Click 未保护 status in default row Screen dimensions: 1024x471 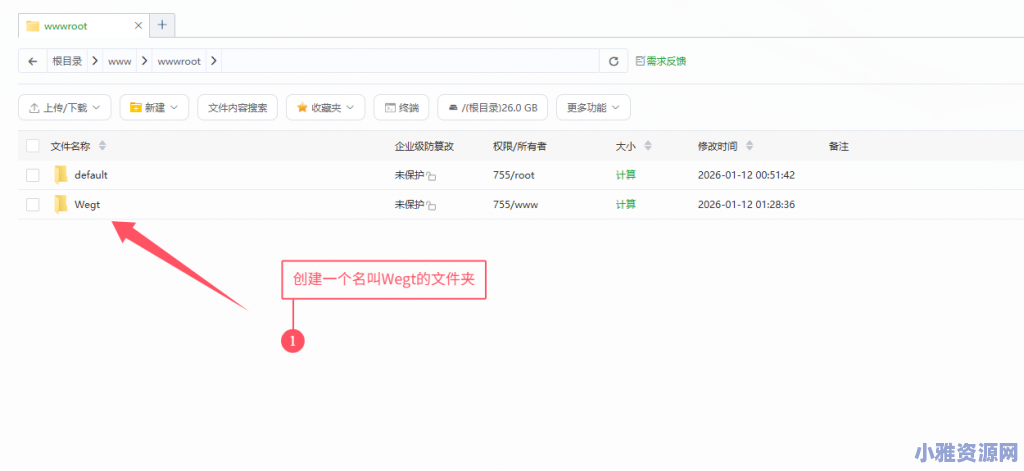pos(409,175)
